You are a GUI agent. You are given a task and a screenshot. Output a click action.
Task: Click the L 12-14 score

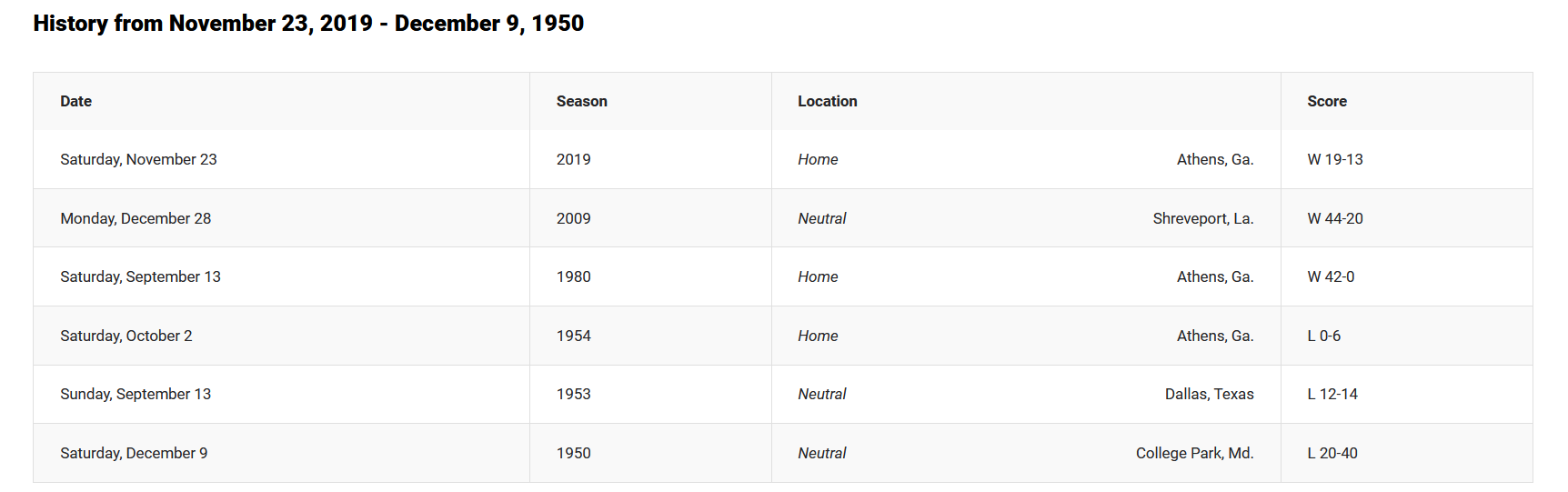[1332, 394]
